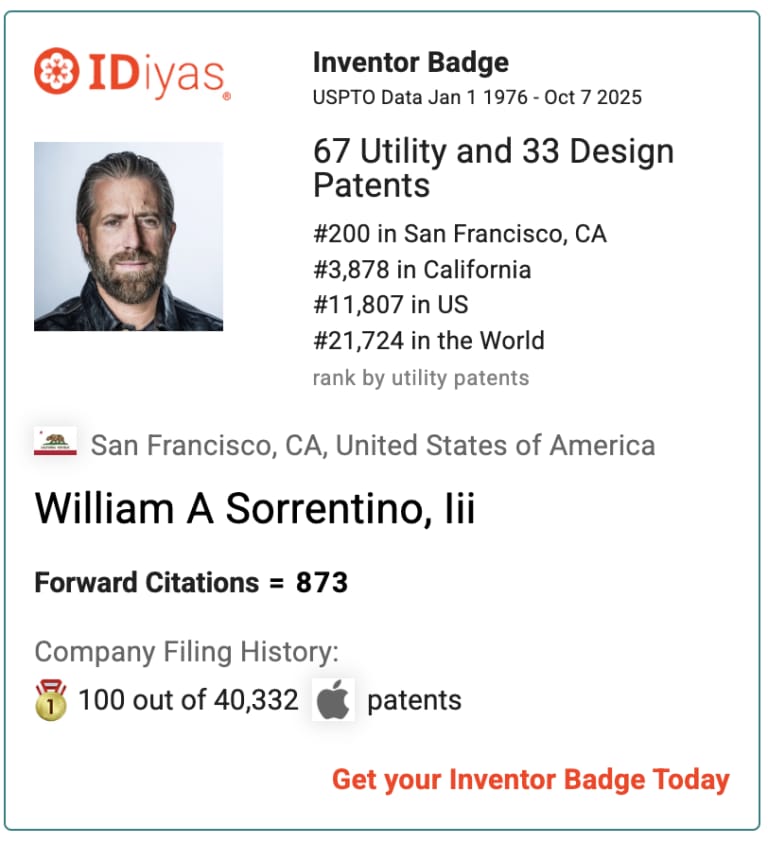Click the Inventor Badge title

(410, 62)
